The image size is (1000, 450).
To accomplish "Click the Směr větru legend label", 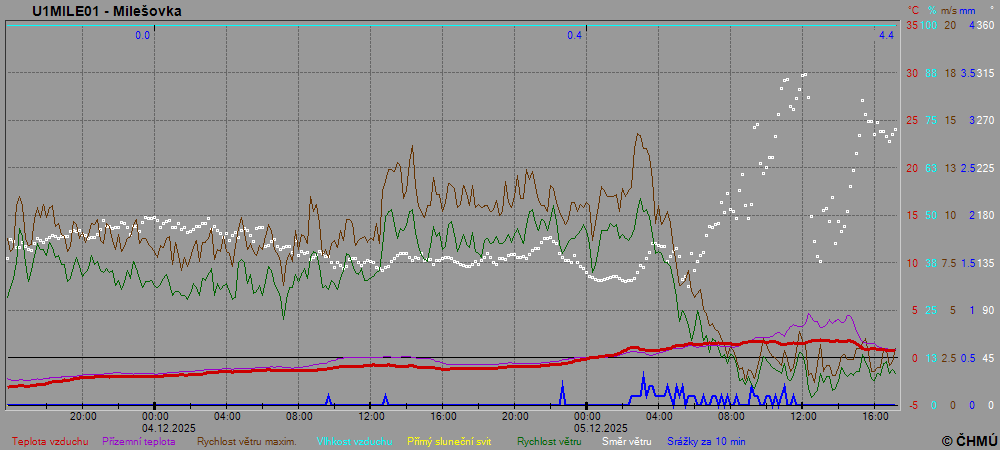I will [625, 441].
